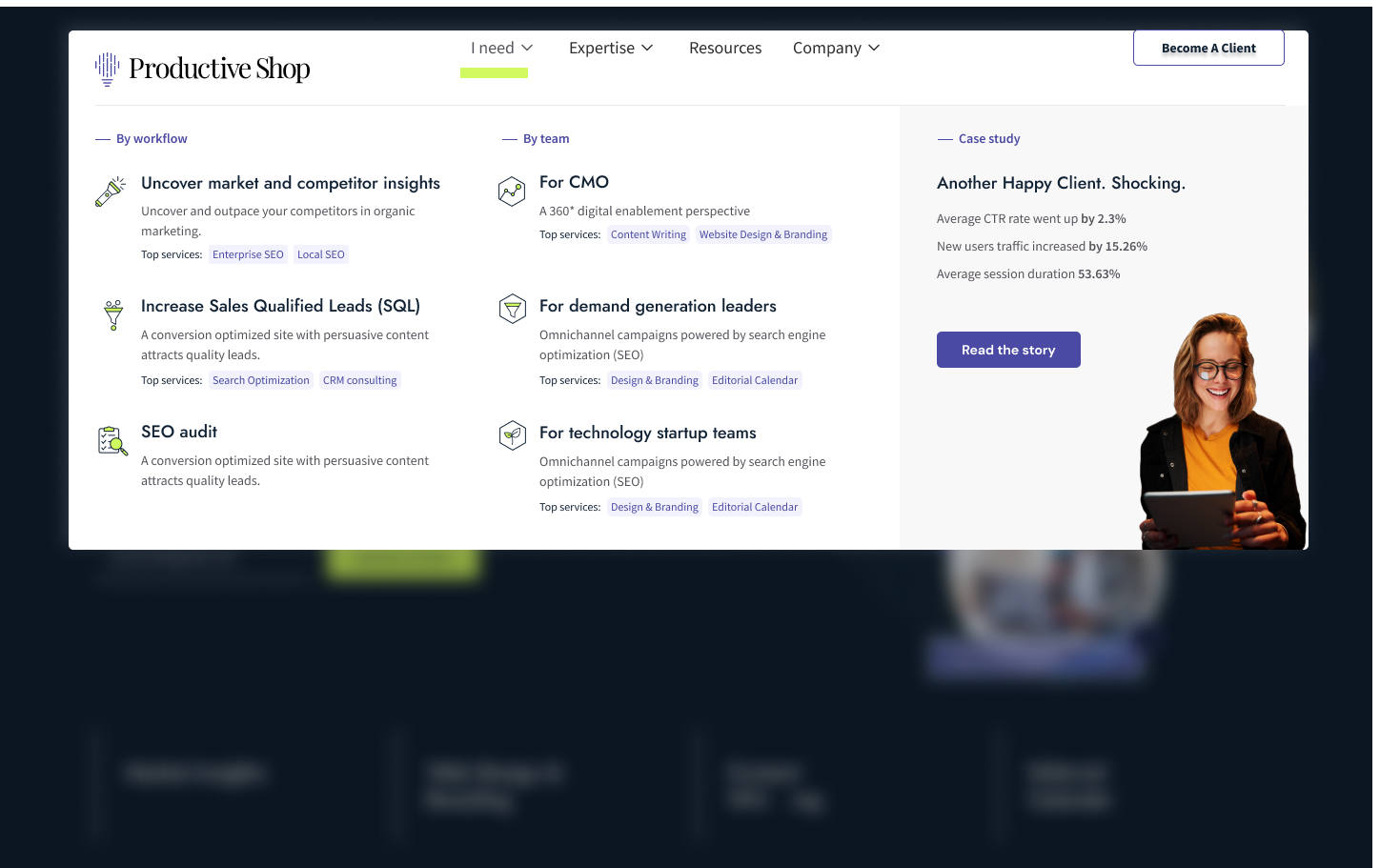This screenshot has width=1380, height=868.
Task: Open the Enterprise SEO service tag
Action: (x=248, y=254)
